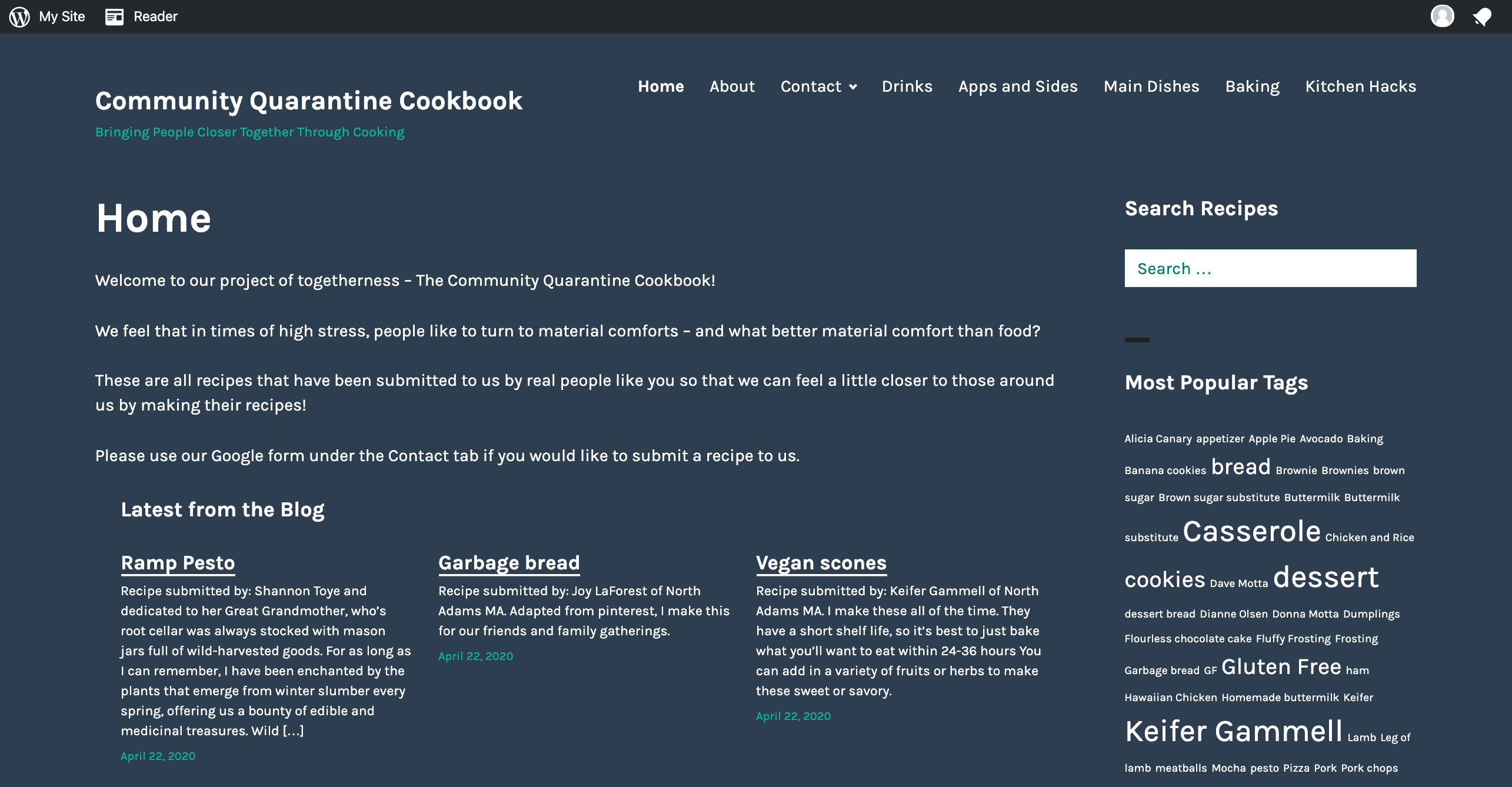Open the Vegan scones post
The width and height of the screenshot is (1512, 787).
coord(821,562)
